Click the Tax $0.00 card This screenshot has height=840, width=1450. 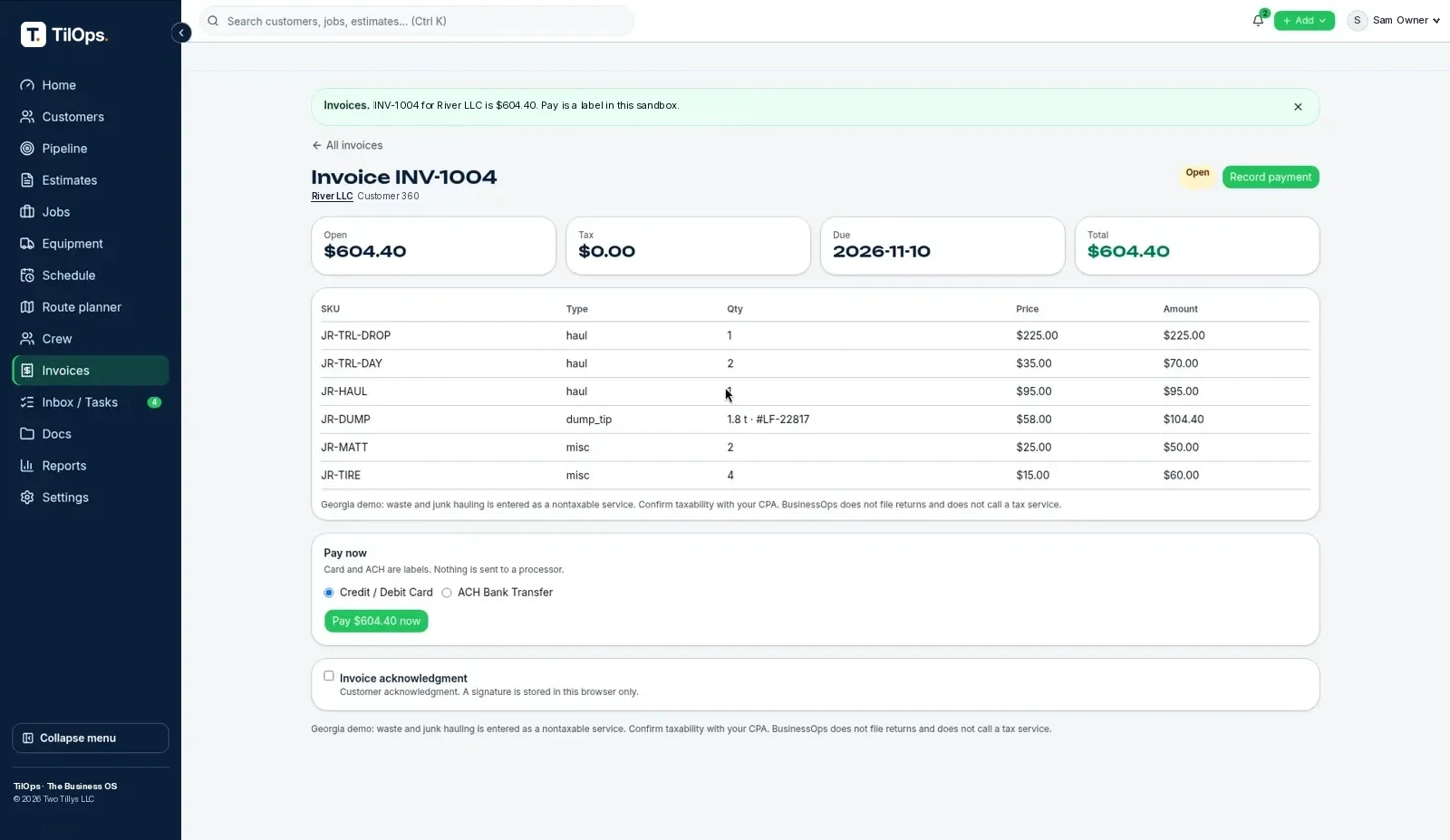click(x=688, y=246)
